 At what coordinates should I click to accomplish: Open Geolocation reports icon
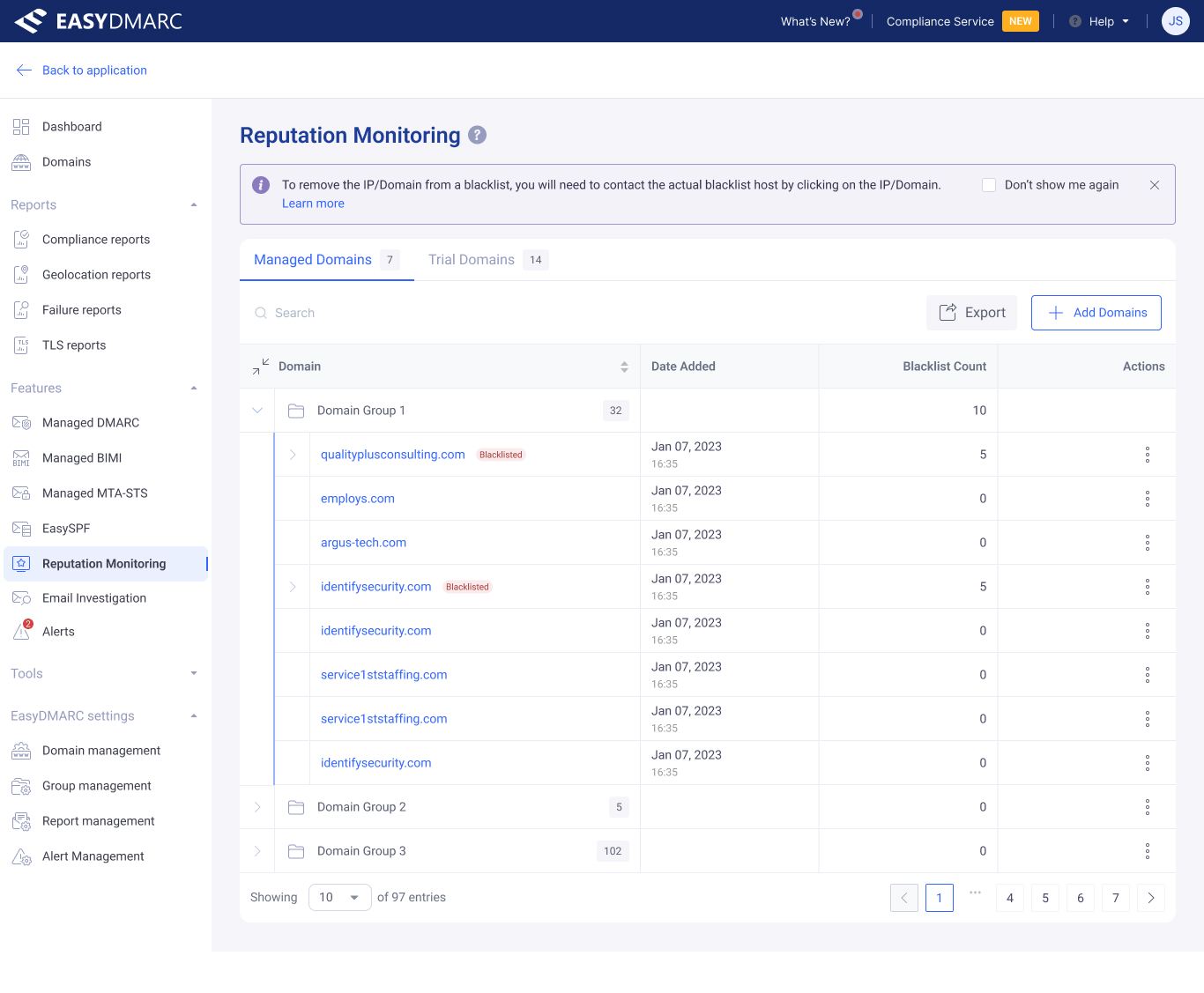point(21,275)
